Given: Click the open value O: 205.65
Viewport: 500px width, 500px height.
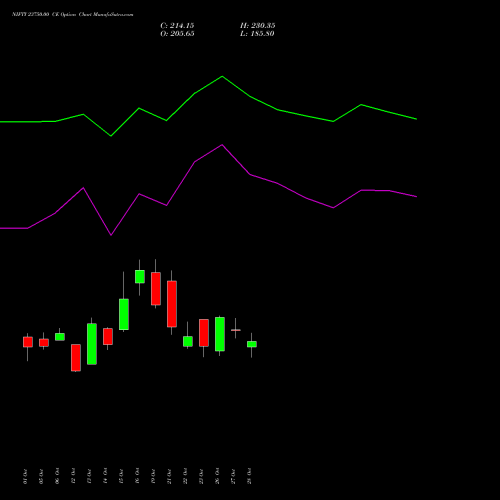Looking at the screenshot, I should click(x=177, y=34).
